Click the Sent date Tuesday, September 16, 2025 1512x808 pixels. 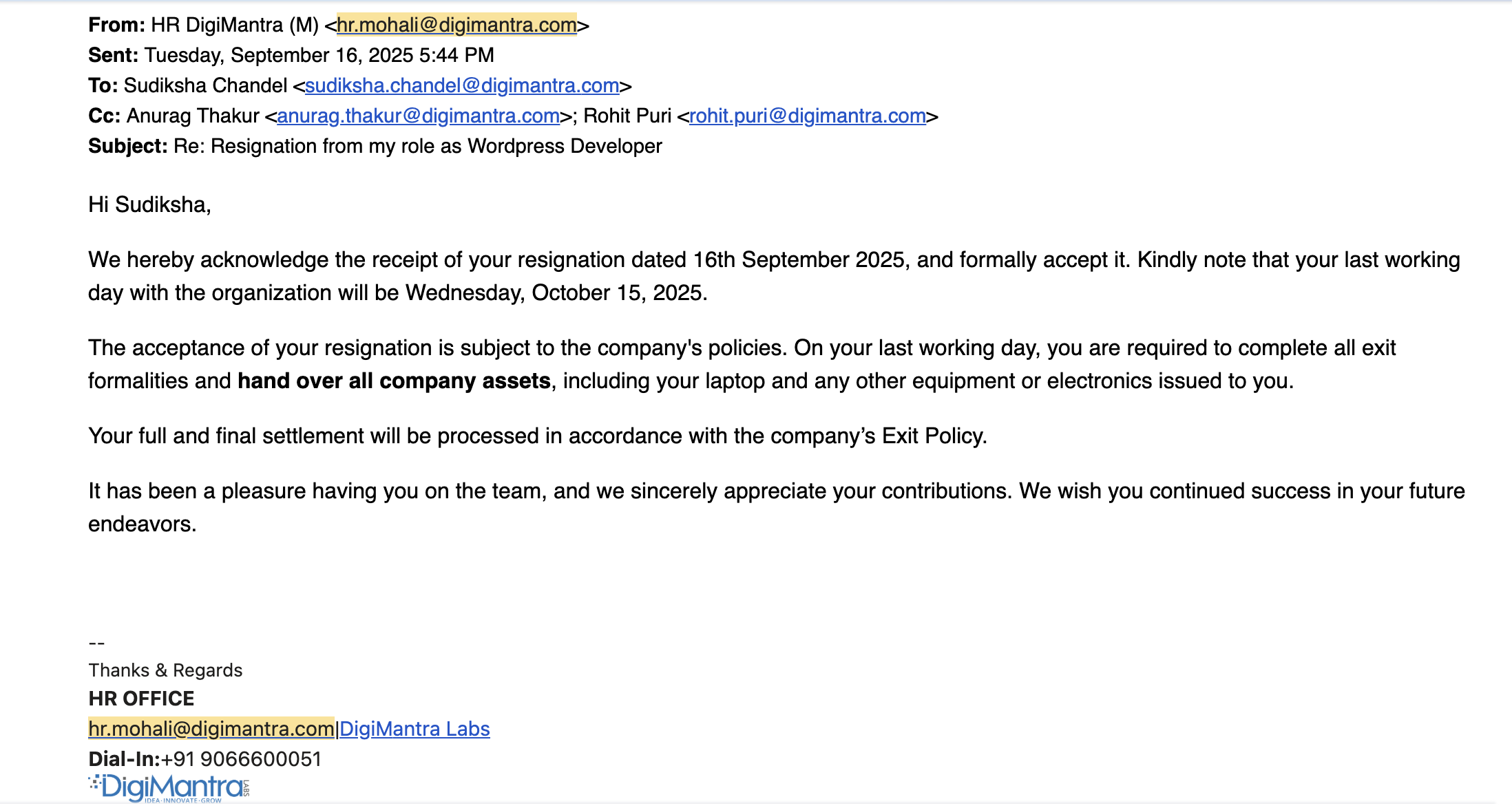[319, 56]
